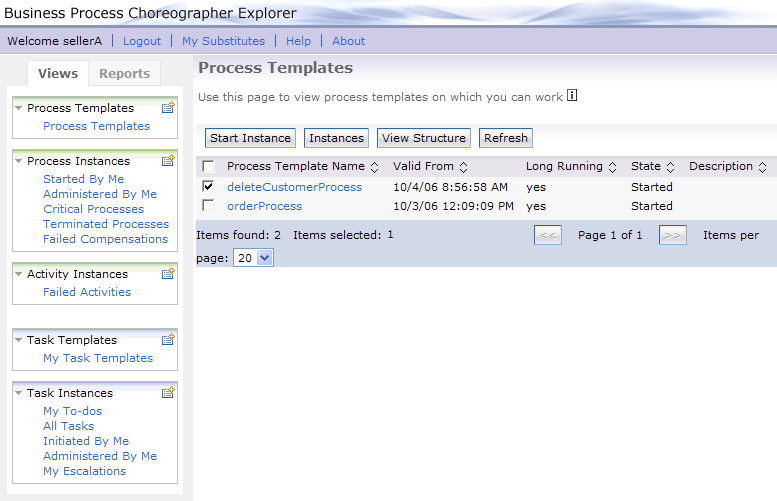The height and width of the screenshot is (501, 777).
Task: Go to previous page button
Action: [548, 235]
